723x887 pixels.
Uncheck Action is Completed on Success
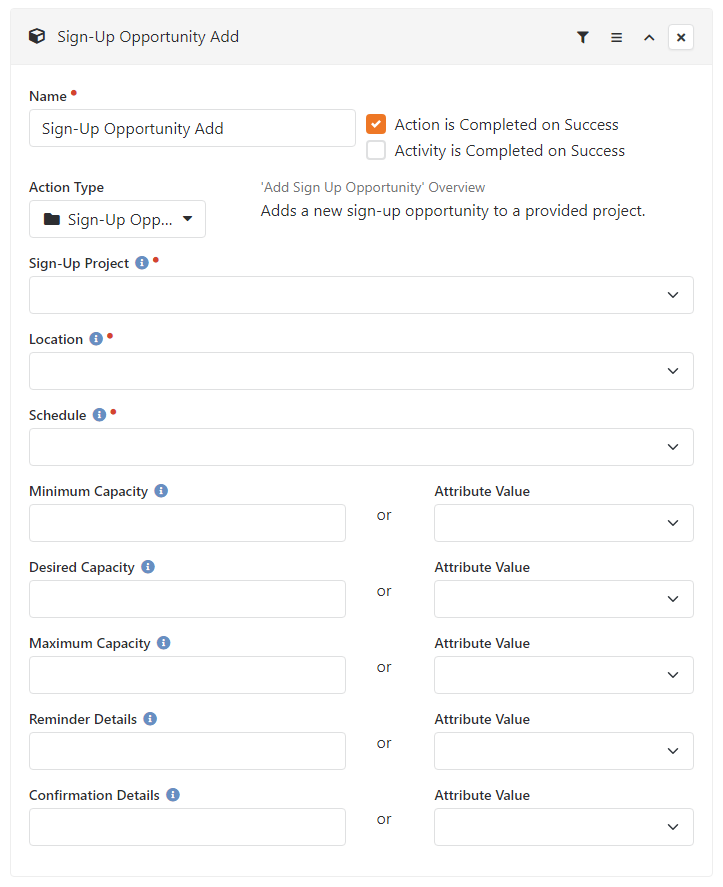(x=376, y=125)
